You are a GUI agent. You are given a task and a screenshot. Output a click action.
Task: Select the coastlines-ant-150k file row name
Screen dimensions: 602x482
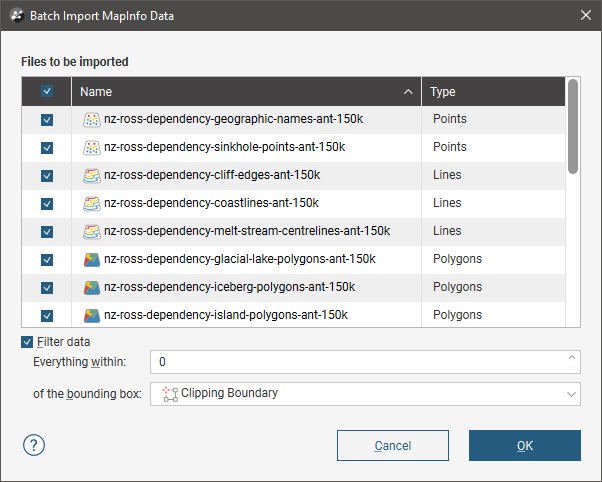click(x=211, y=203)
